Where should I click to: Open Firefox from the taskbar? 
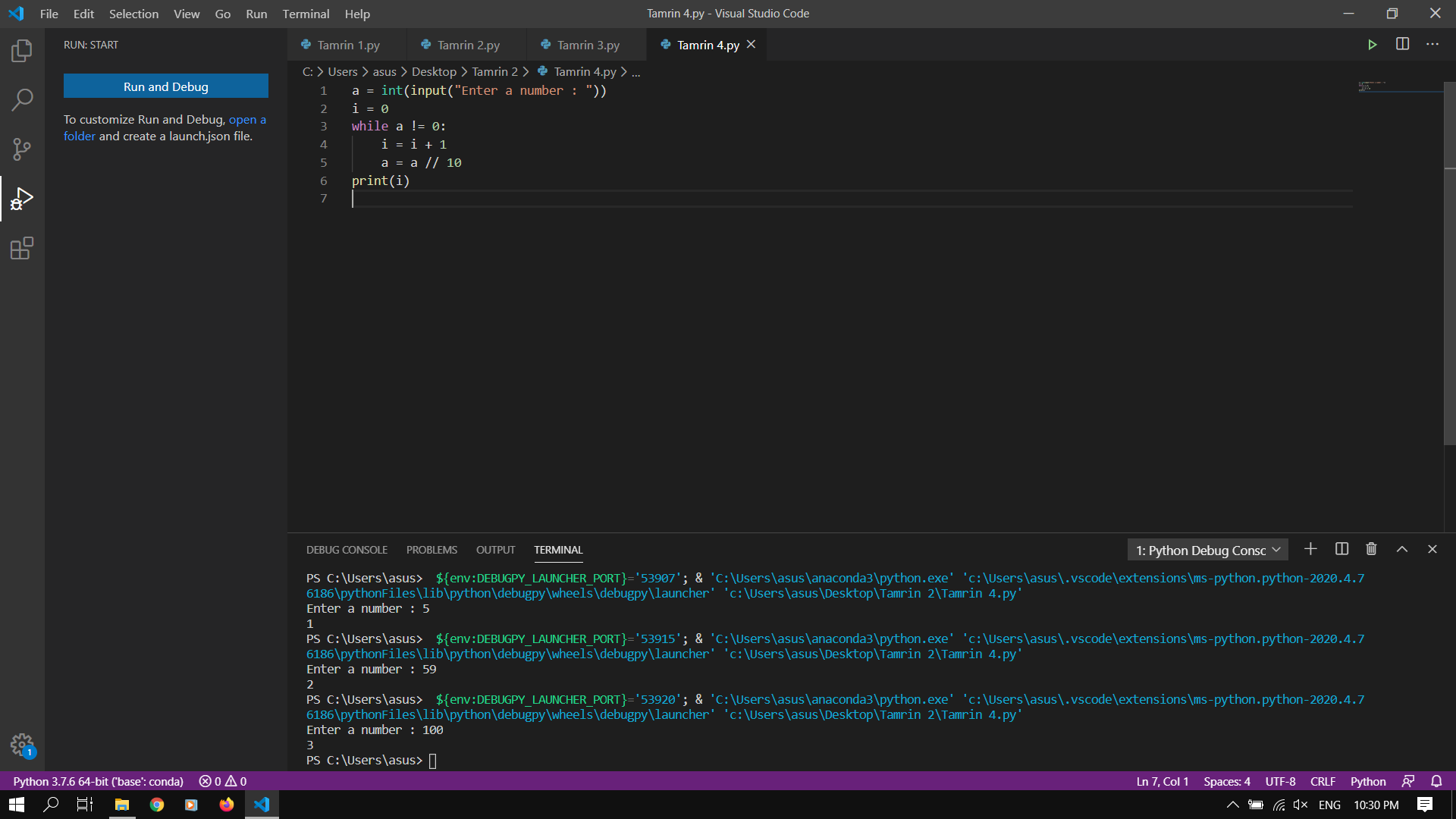226,805
